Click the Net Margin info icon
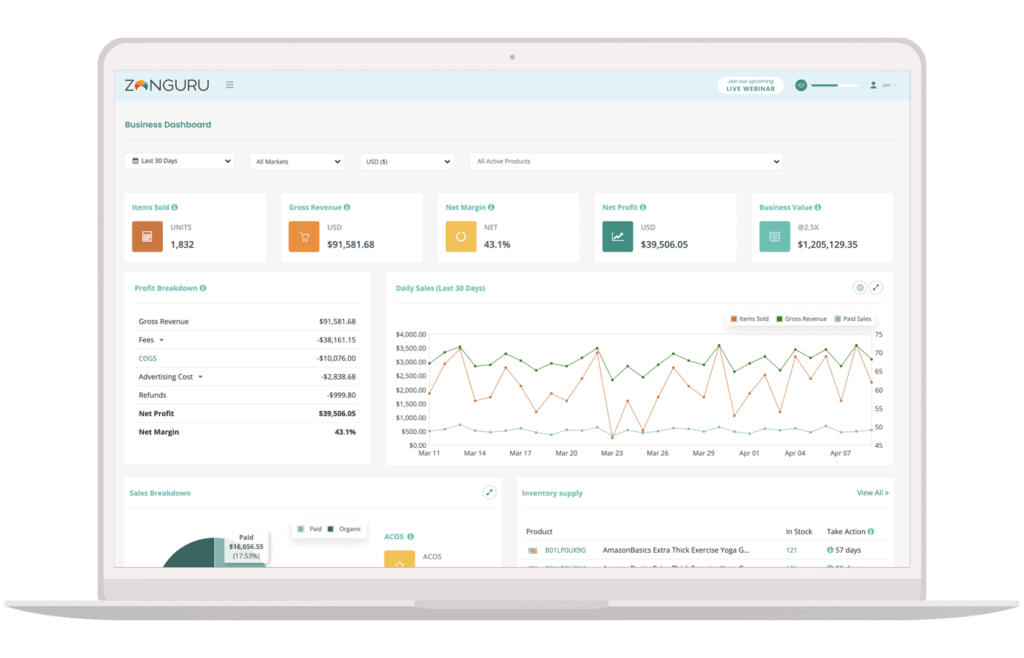The width and height of the screenshot is (1024, 658). (491, 208)
